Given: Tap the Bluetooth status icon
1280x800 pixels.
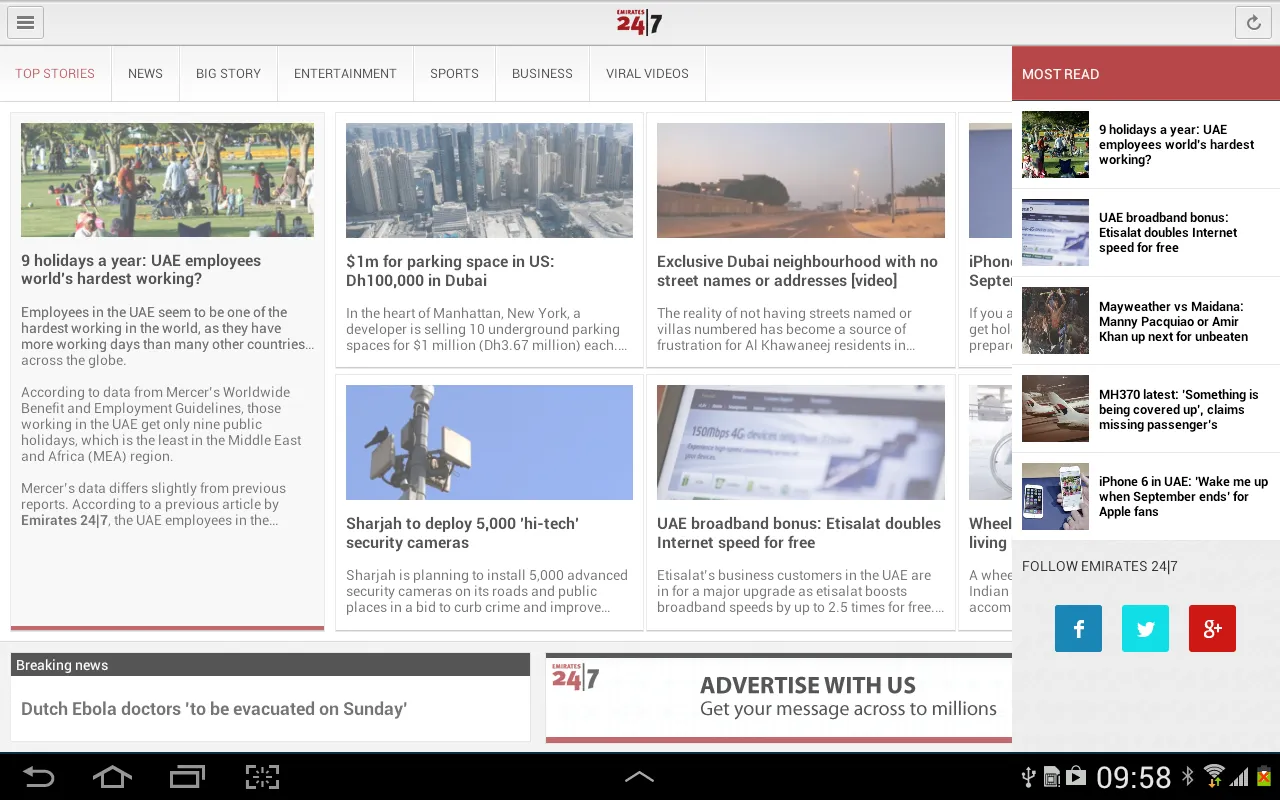Looking at the screenshot, I should click(x=1188, y=777).
